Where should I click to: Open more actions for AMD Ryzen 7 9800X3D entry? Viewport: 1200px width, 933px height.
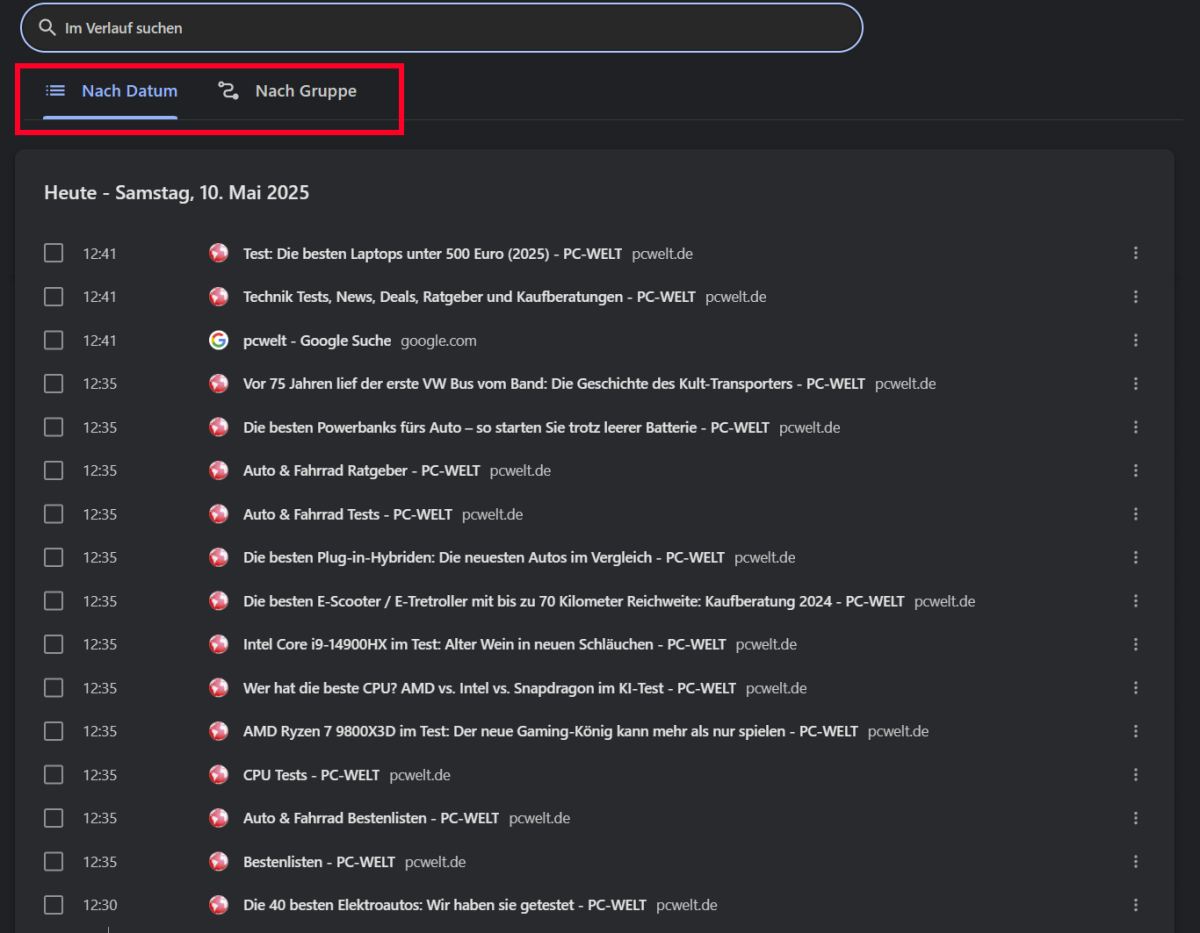[1135, 731]
